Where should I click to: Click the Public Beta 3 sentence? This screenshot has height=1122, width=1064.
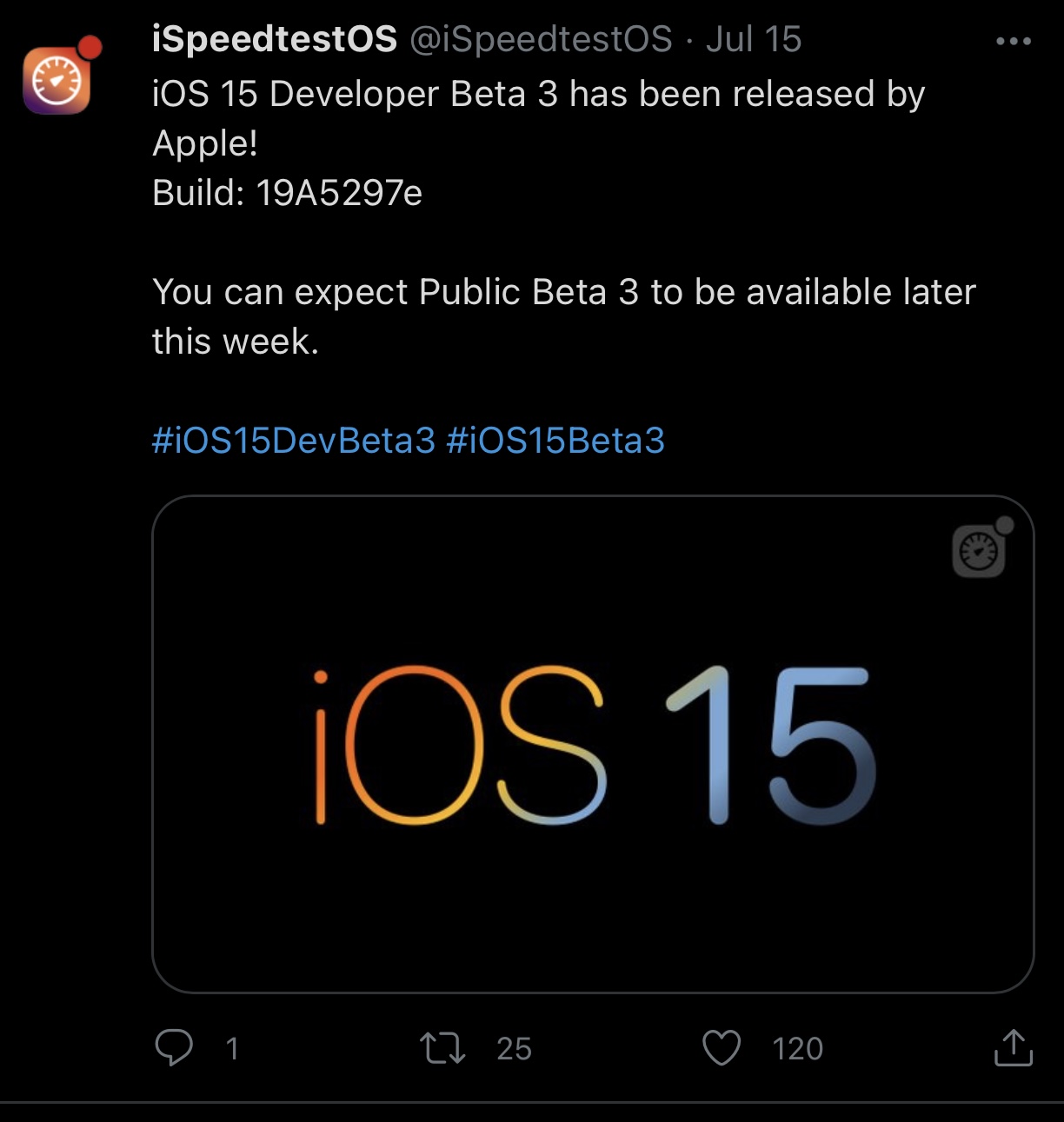pos(563,293)
